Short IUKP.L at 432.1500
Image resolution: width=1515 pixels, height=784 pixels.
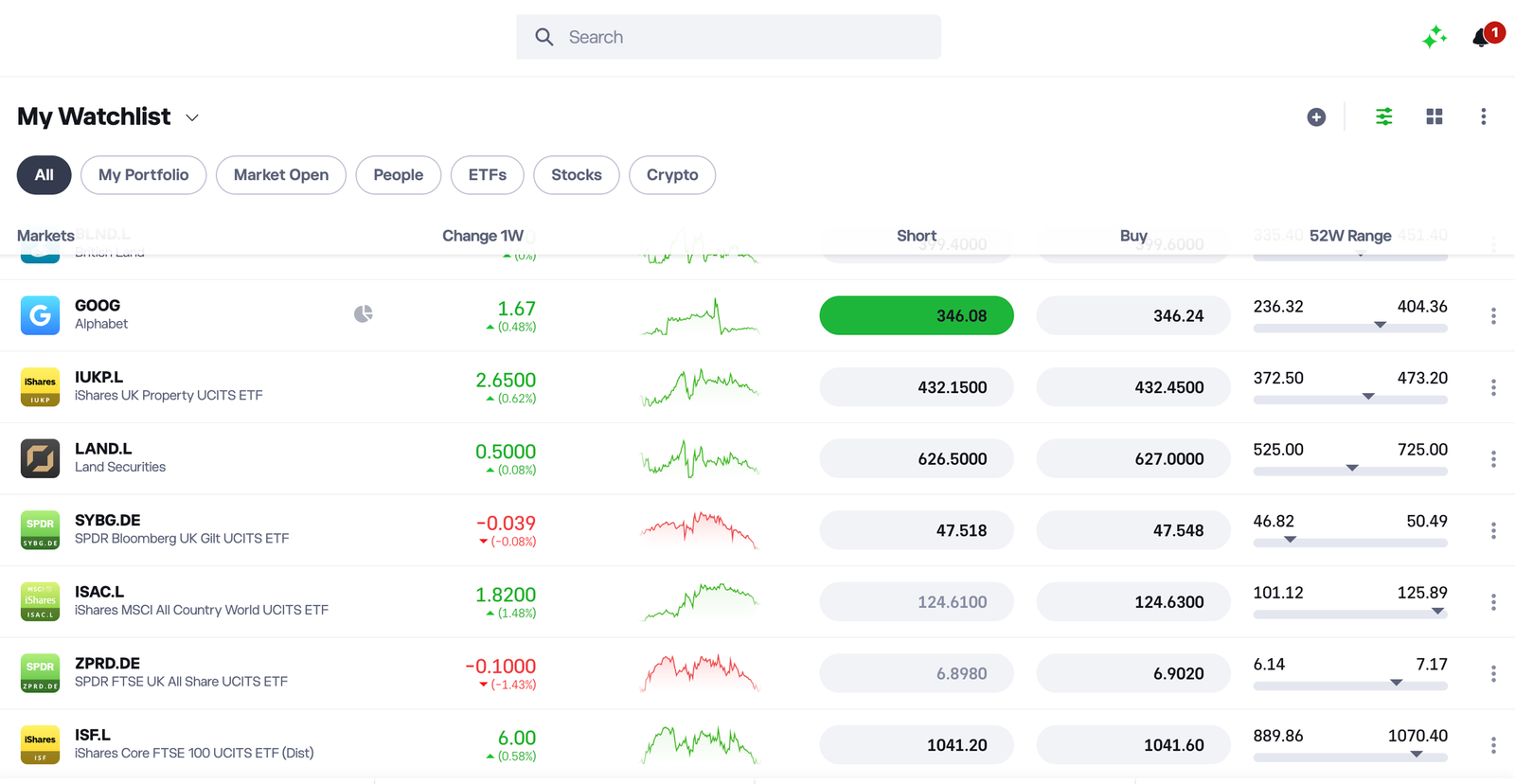pos(917,387)
